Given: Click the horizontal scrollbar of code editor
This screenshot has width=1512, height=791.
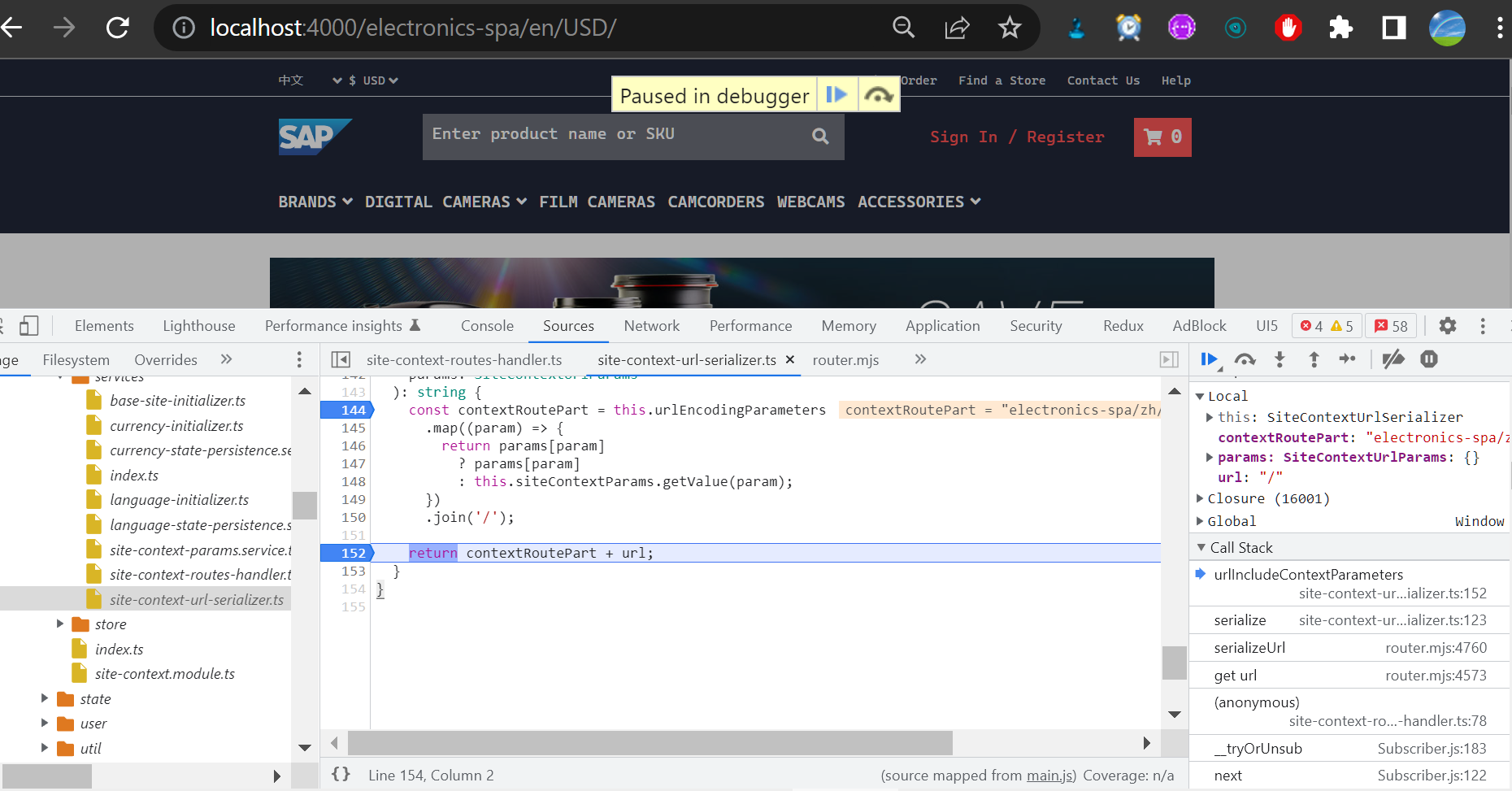Looking at the screenshot, I should click(x=650, y=742).
